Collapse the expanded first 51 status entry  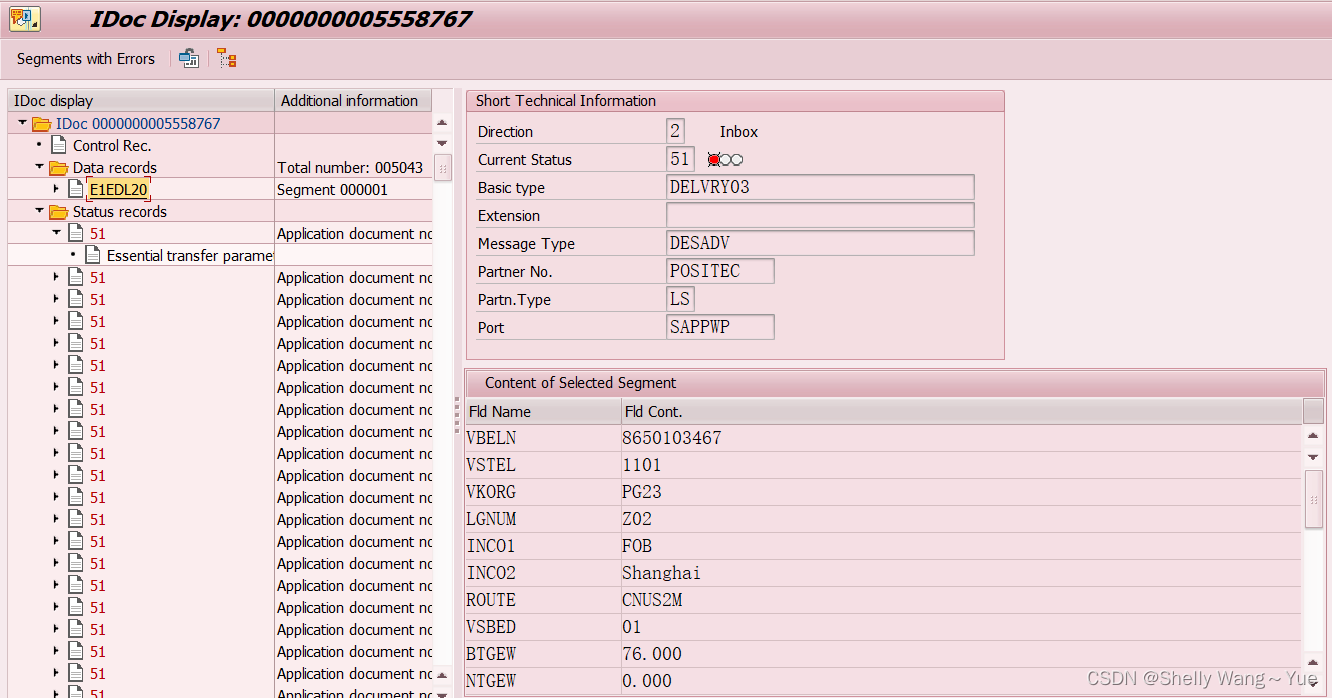pyautogui.click(x=57, y=233)
